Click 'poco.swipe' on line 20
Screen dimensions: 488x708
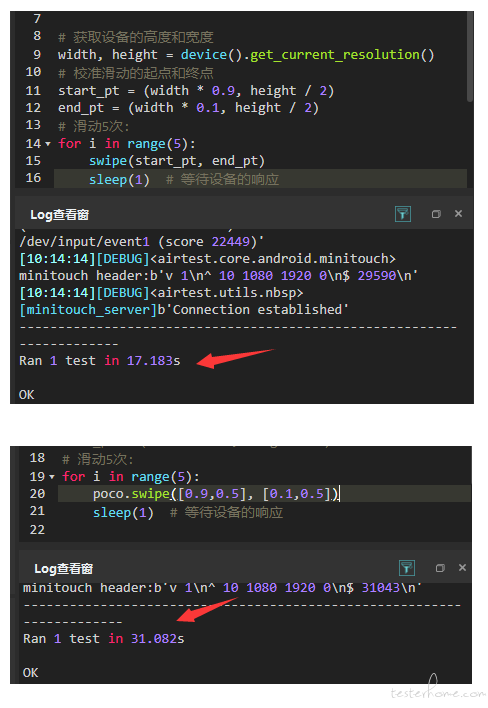(131, 494)
